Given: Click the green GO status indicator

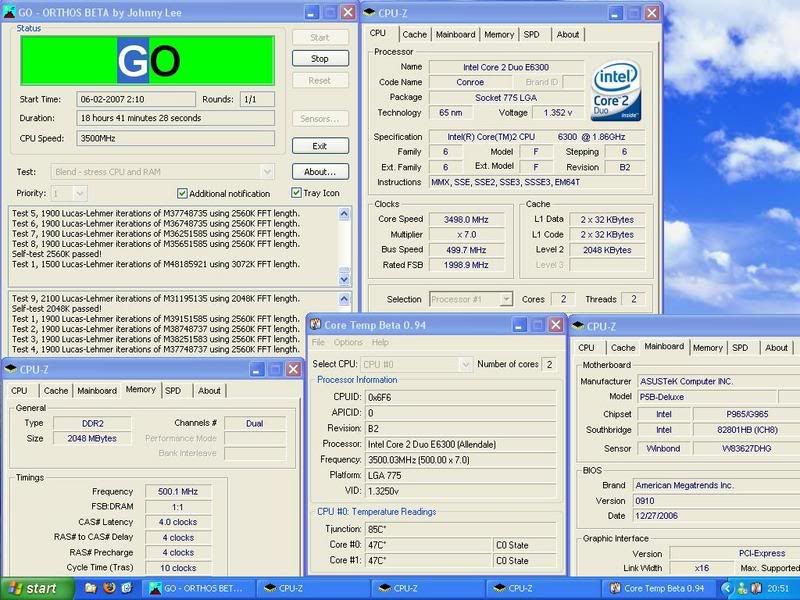Looking at the screenshot, I should 147,60.
